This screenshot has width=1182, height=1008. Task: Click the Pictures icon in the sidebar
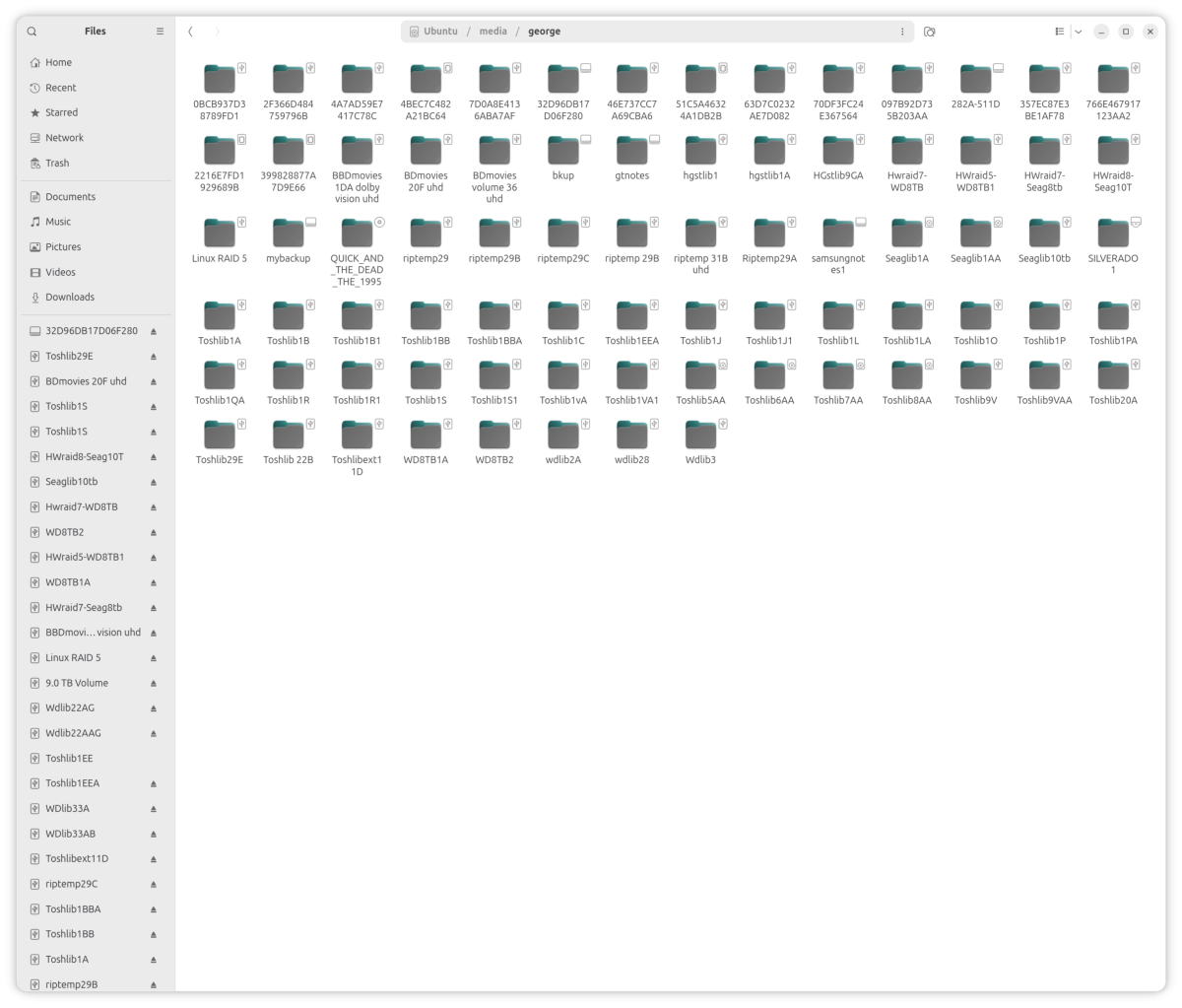tap(33, 246)
